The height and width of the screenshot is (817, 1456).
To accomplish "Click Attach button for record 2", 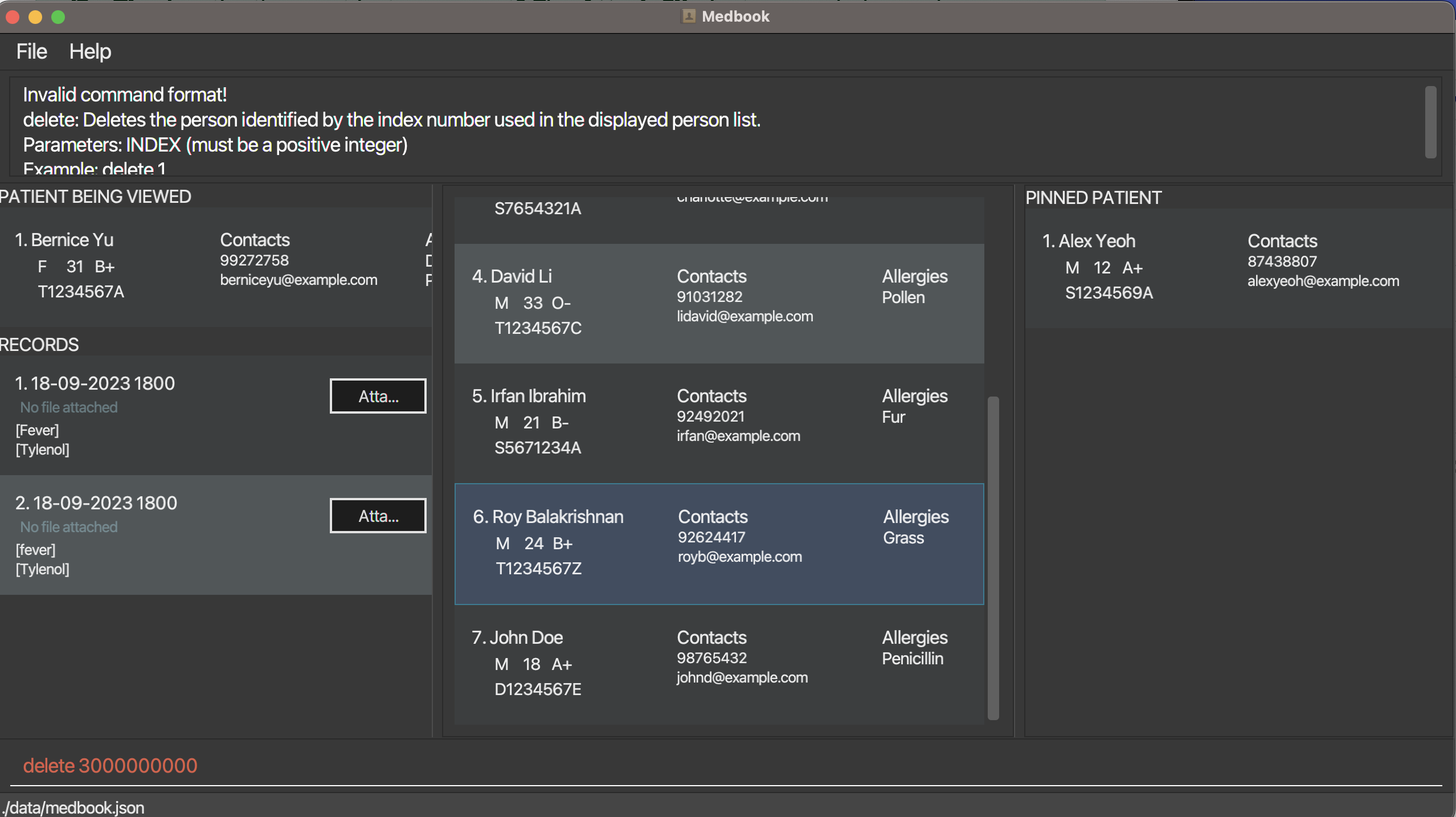I will [x=378, y=516].
